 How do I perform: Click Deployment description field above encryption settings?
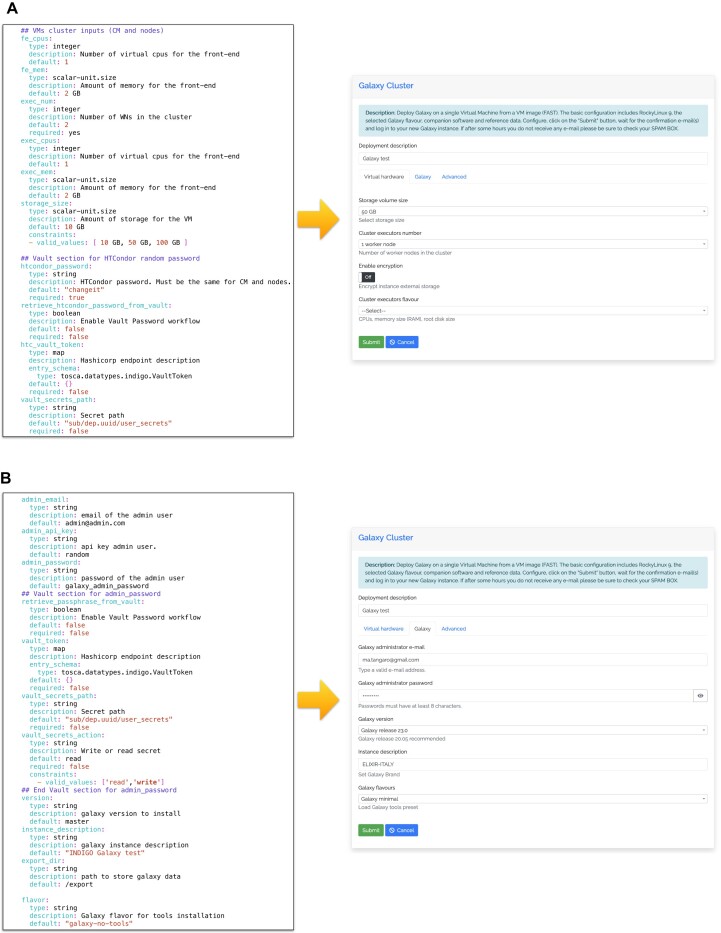click(x=532, y=158)
